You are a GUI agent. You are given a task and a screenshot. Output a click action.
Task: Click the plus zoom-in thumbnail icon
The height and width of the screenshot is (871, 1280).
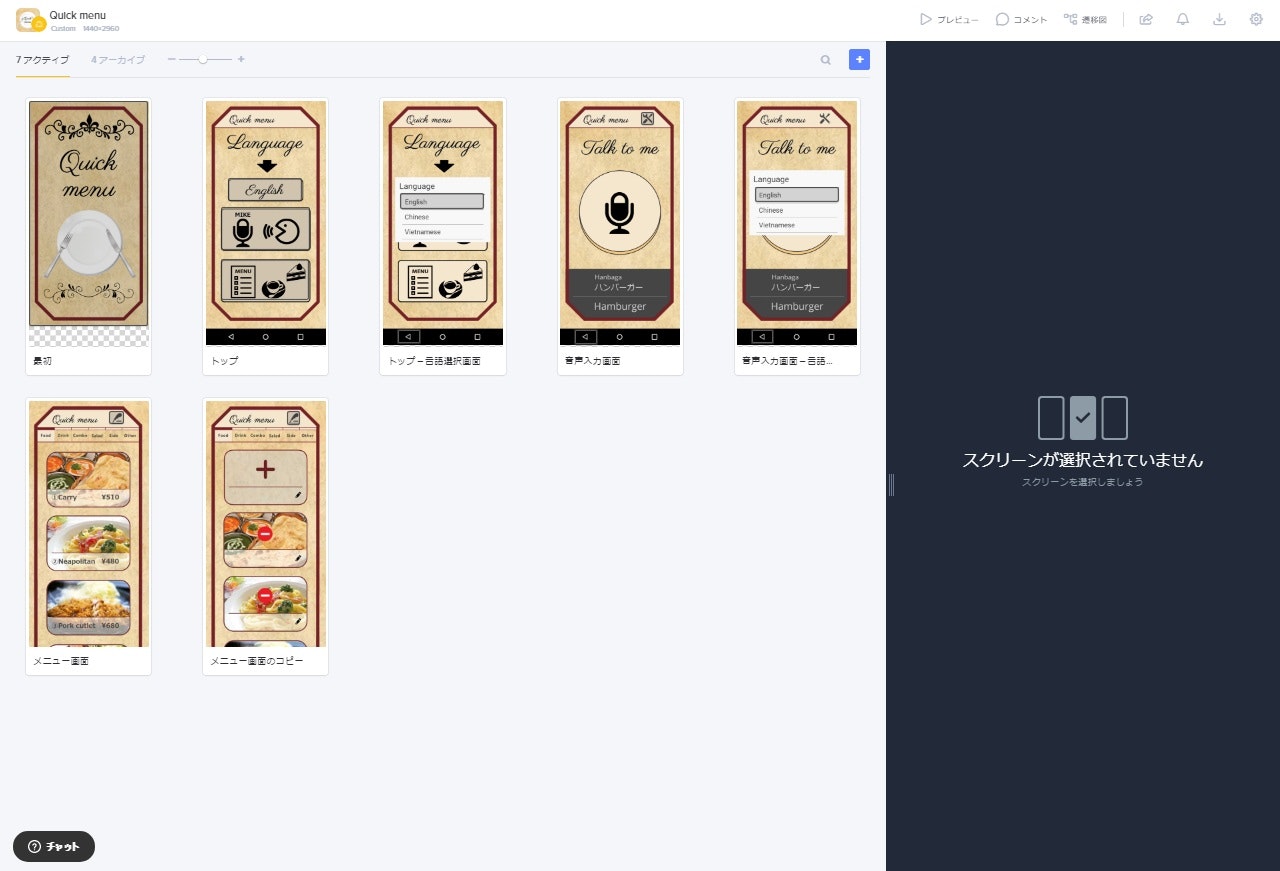click(241, 60)
